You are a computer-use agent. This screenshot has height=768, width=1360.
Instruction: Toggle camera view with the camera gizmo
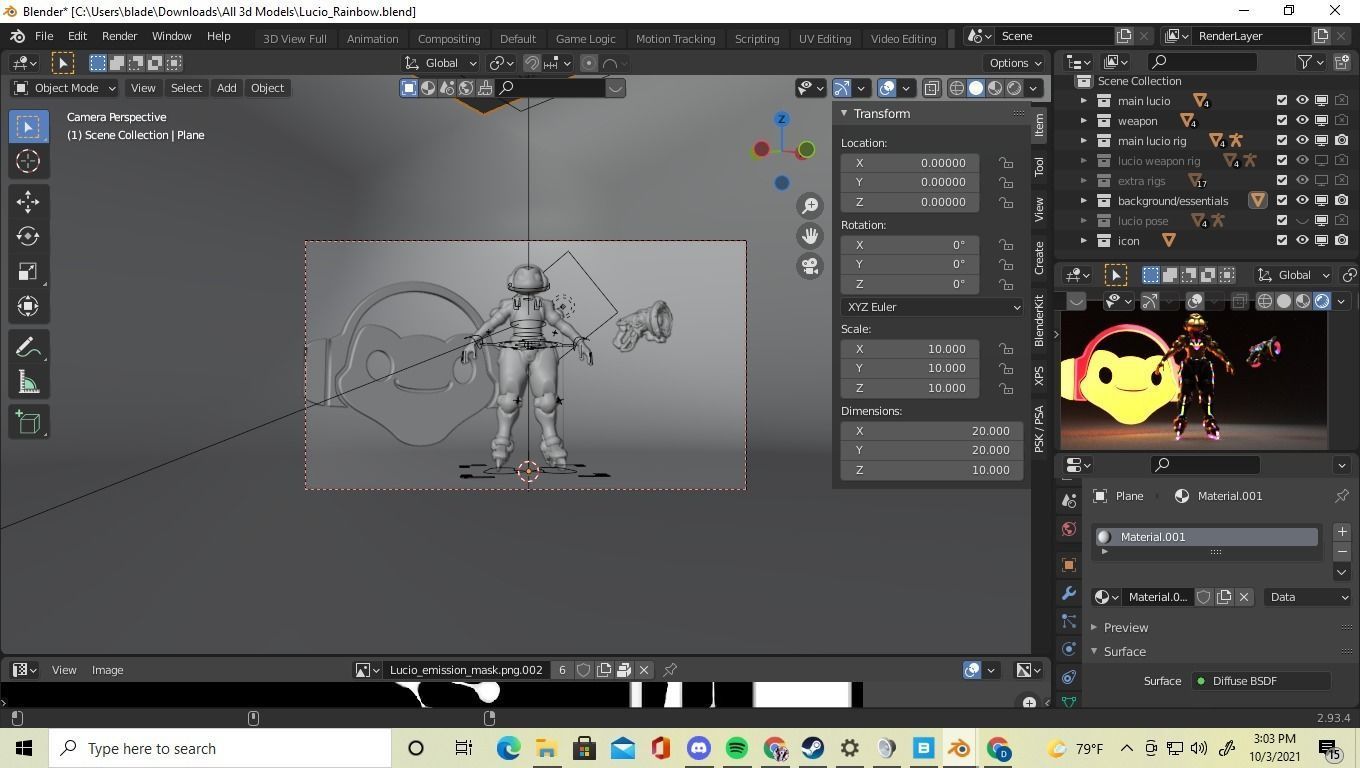click(810, 266)
